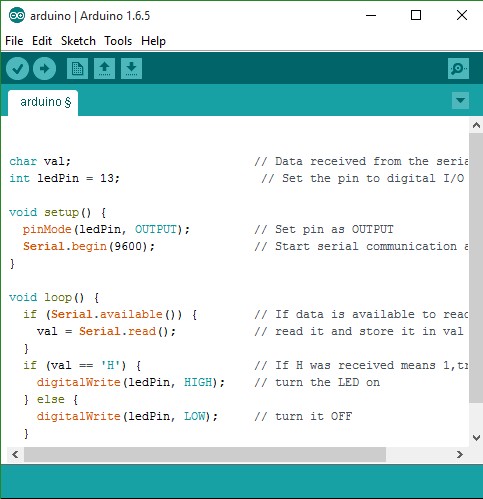Click the vertical scrollbar down arrow
The width and height of the screenshot is (483, 499).
click(476, 437)
